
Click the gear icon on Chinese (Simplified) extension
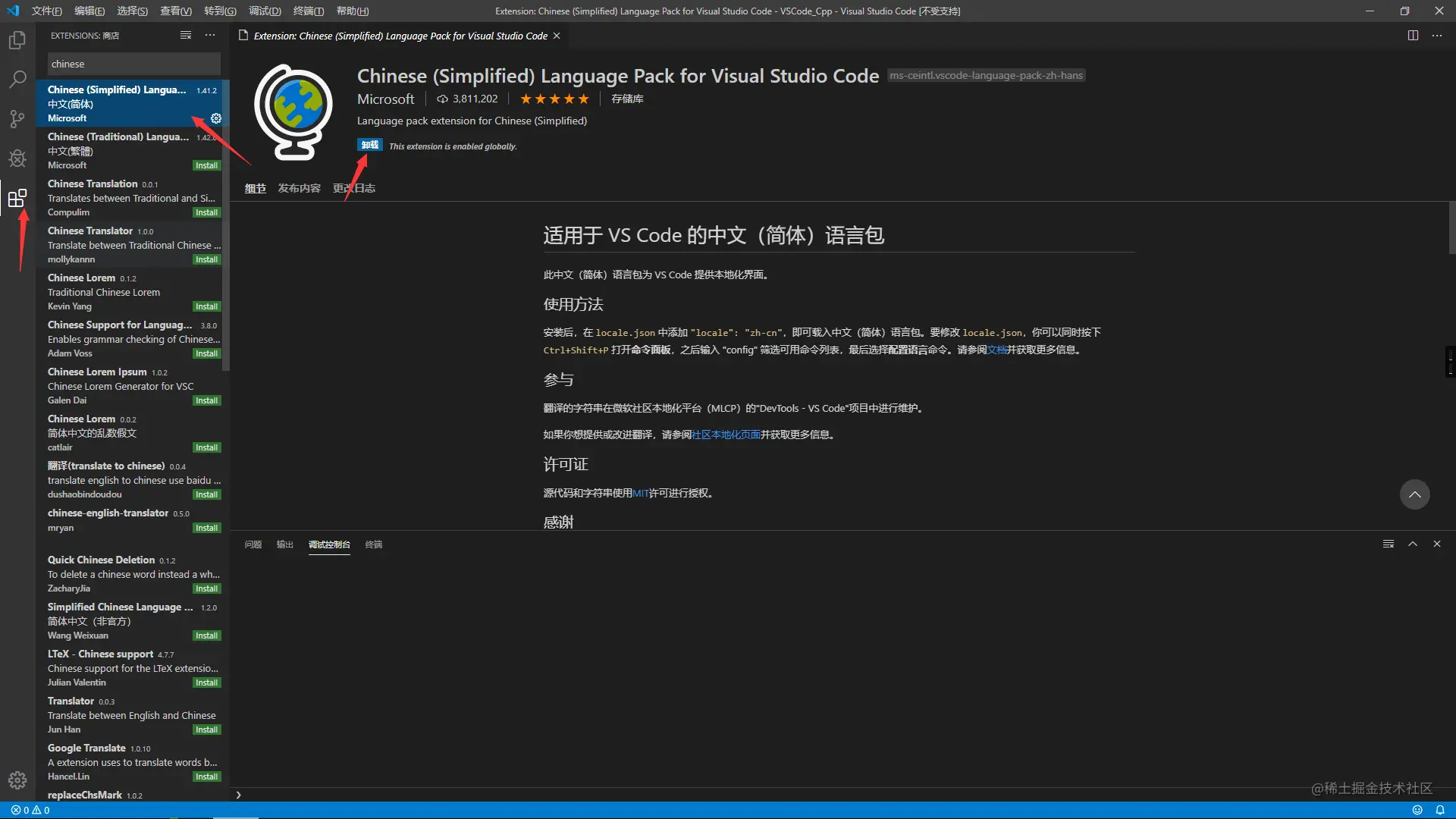click(216, 118)
